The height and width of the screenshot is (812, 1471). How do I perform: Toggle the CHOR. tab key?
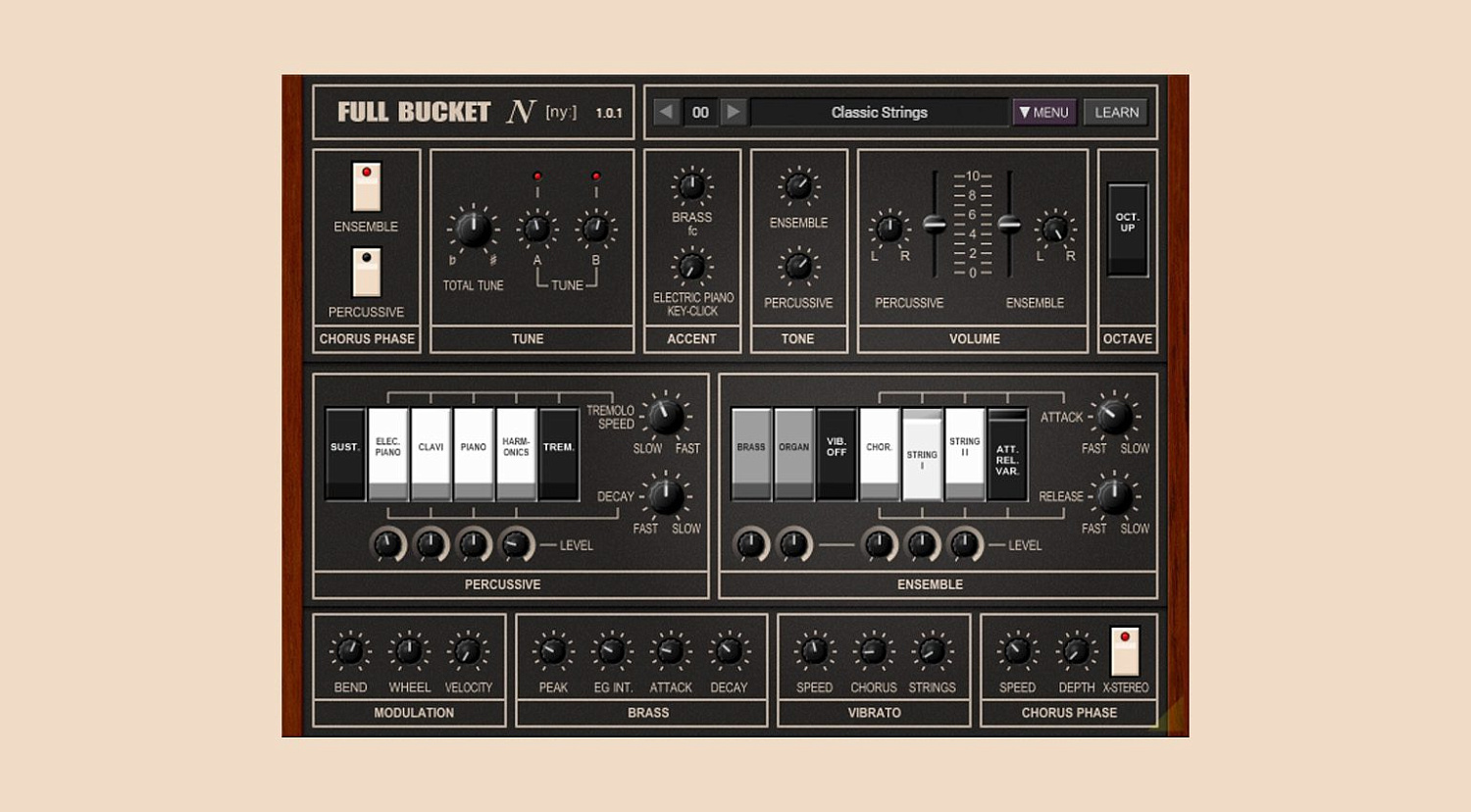coord(880,454)
